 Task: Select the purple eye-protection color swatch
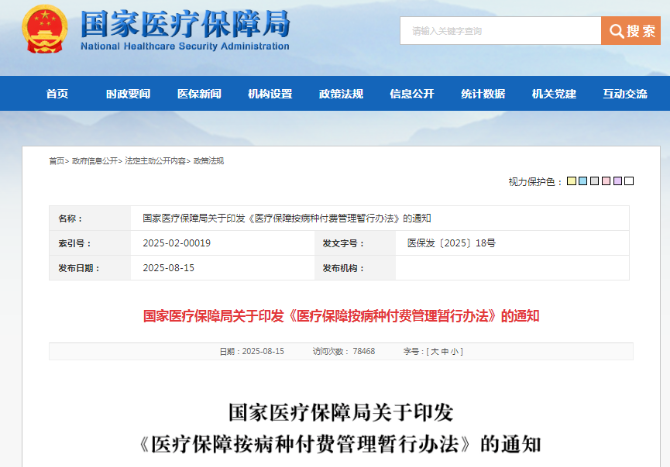[x=617, y=181]
